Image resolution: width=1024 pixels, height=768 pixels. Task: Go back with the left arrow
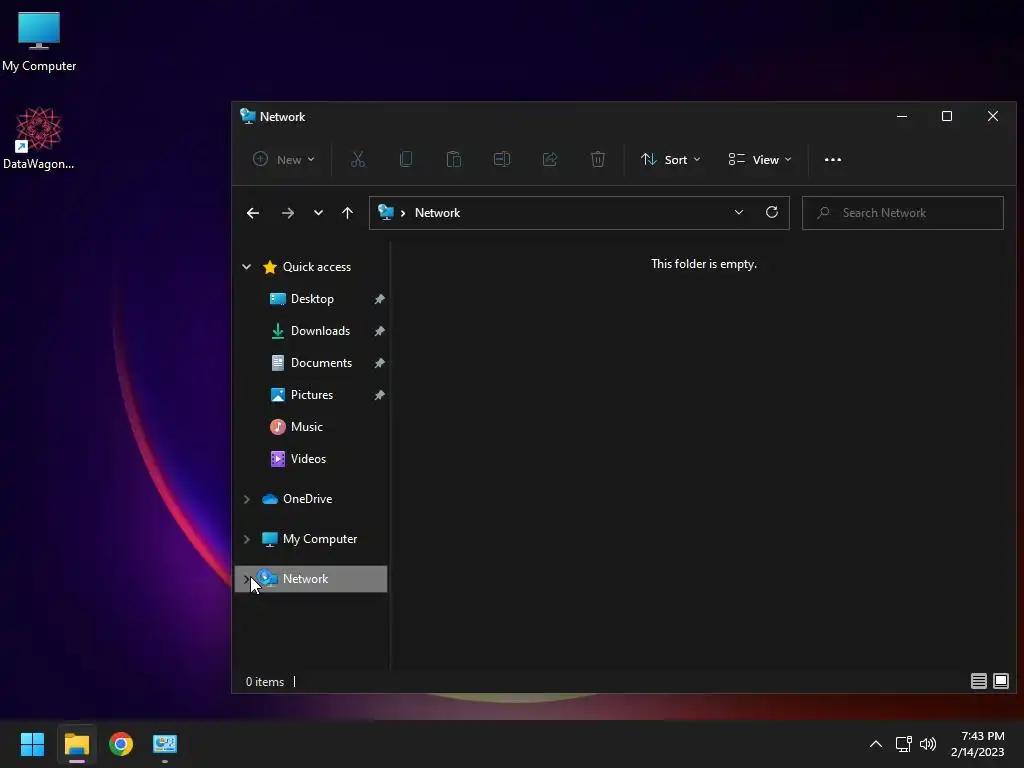point(253,213)
